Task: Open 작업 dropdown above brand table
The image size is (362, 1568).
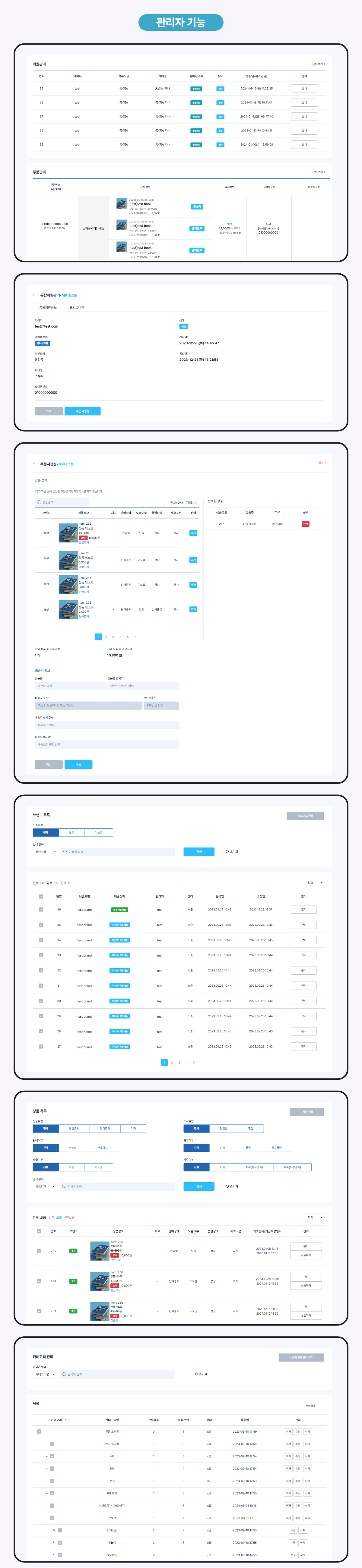Action: [315, 883]
